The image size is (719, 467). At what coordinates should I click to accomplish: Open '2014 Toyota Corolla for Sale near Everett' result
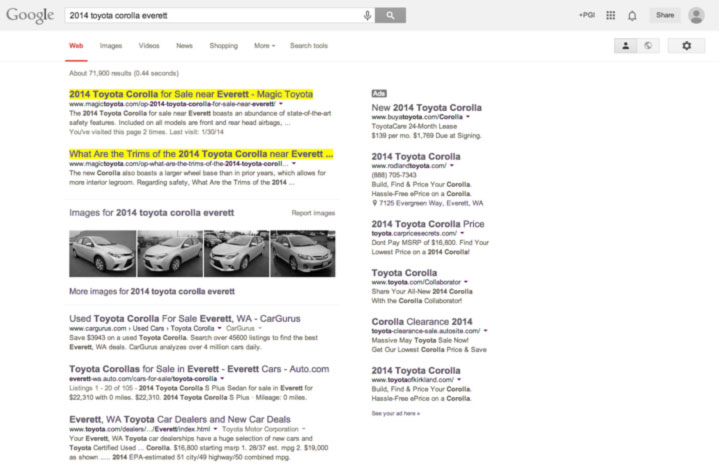click(191, 94)
